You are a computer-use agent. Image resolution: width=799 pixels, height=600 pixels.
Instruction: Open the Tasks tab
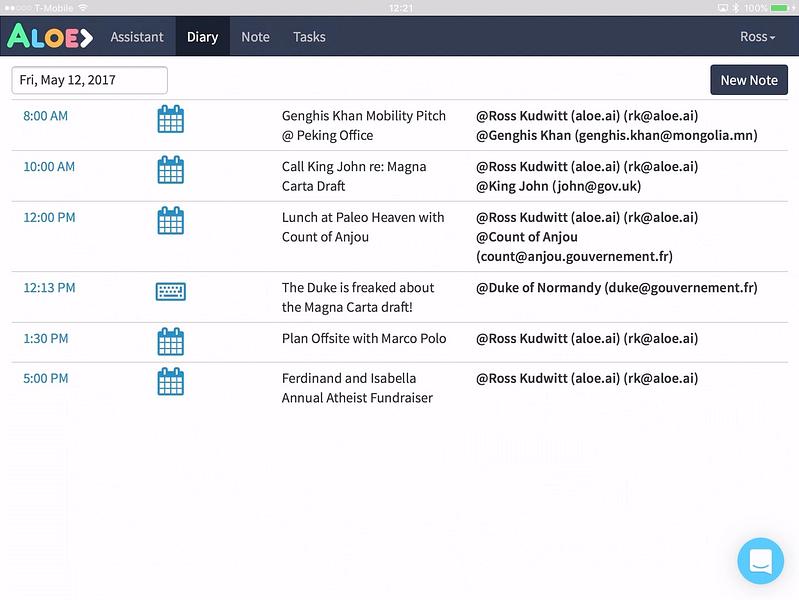[309, 37]
